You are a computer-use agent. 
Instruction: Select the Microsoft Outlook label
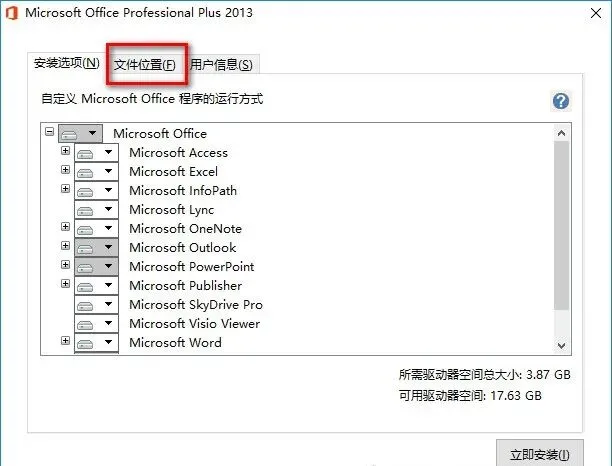tap(183, 247)
